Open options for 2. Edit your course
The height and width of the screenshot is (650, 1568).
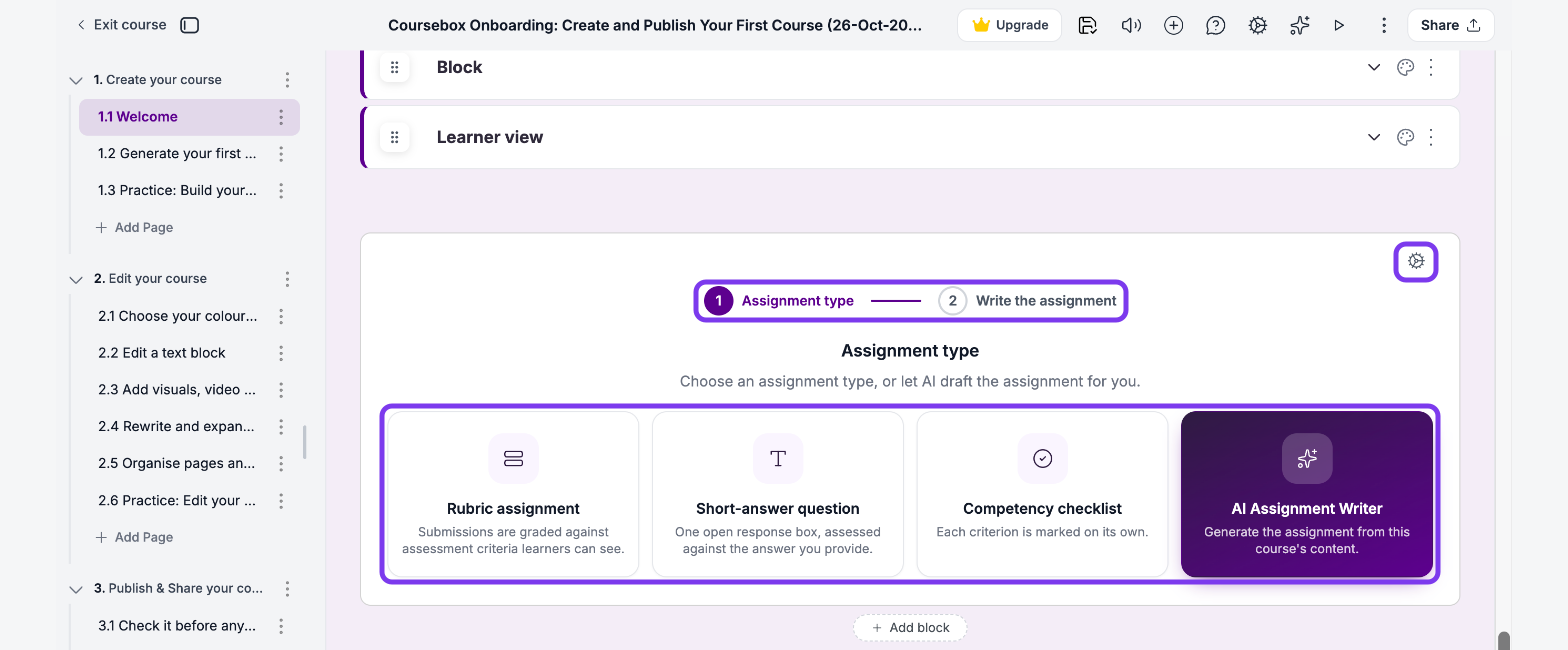coord(287,279)
